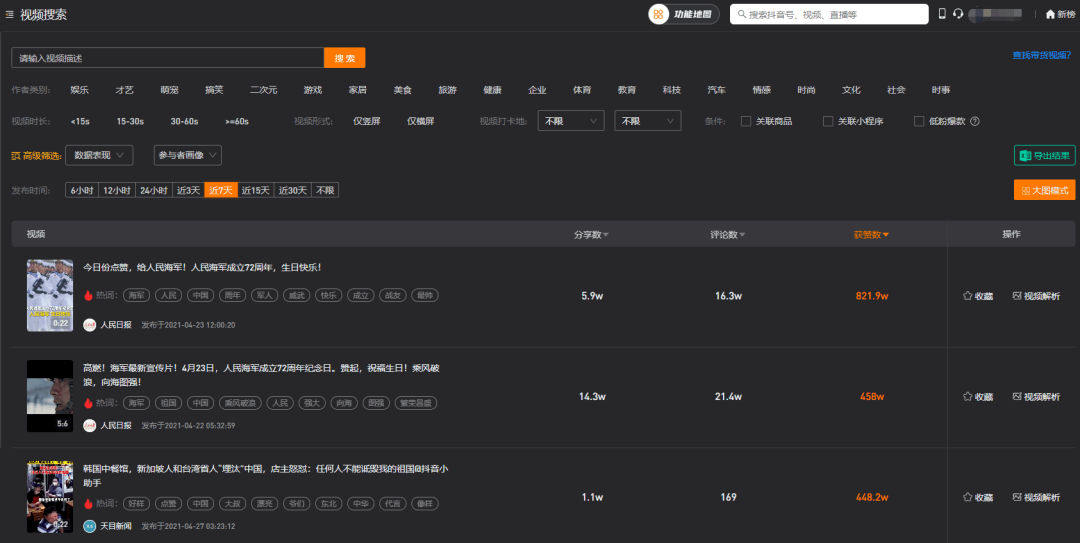Toggle the sidebar menu icon beside 视频搜索

pos(10,15)
